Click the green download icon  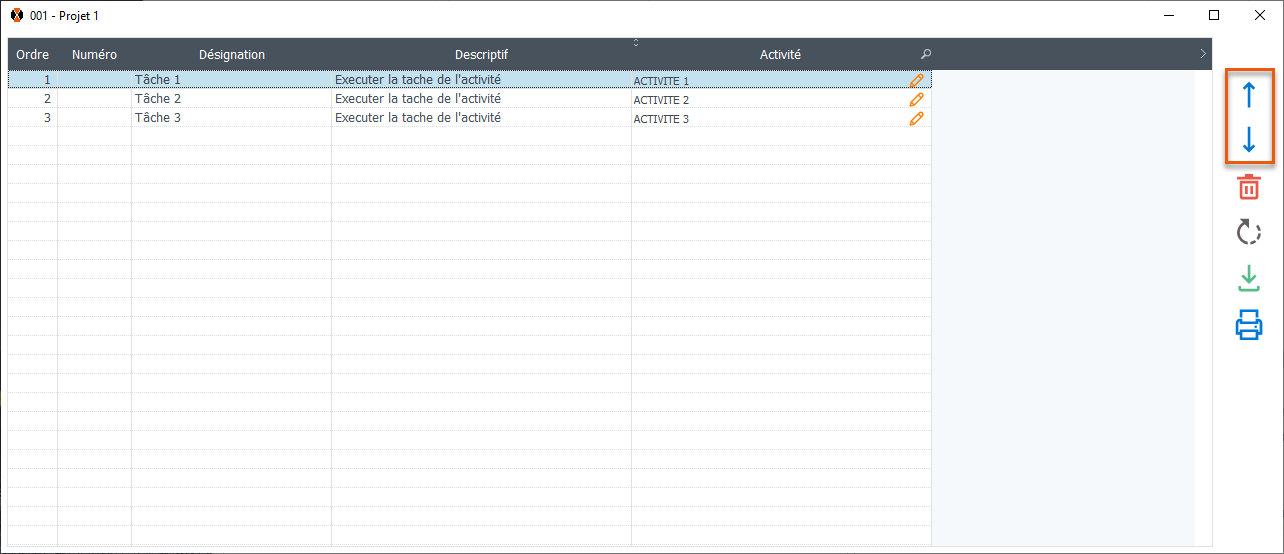[1249, 278]
